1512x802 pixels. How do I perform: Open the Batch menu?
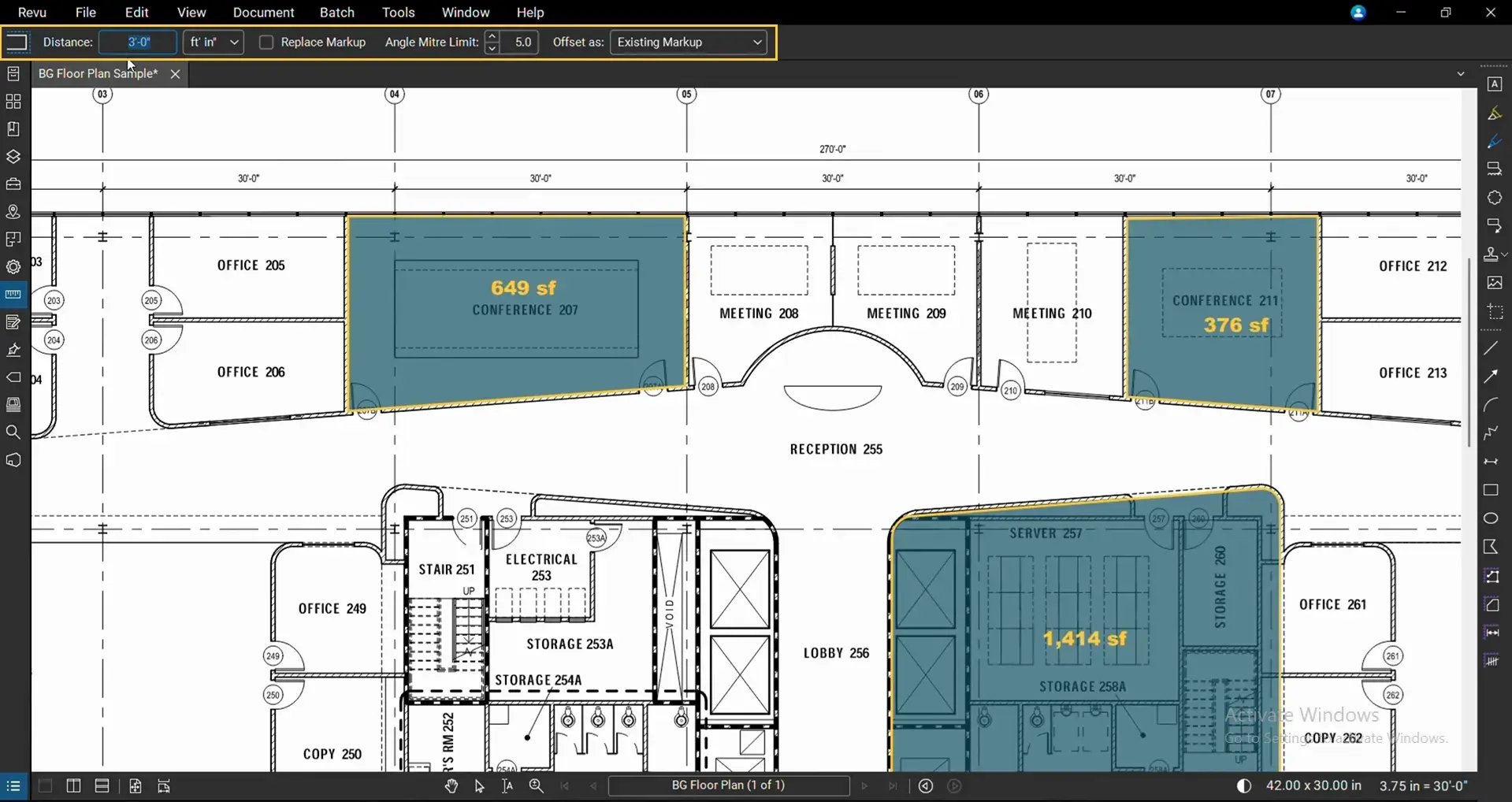click(337, 13)
